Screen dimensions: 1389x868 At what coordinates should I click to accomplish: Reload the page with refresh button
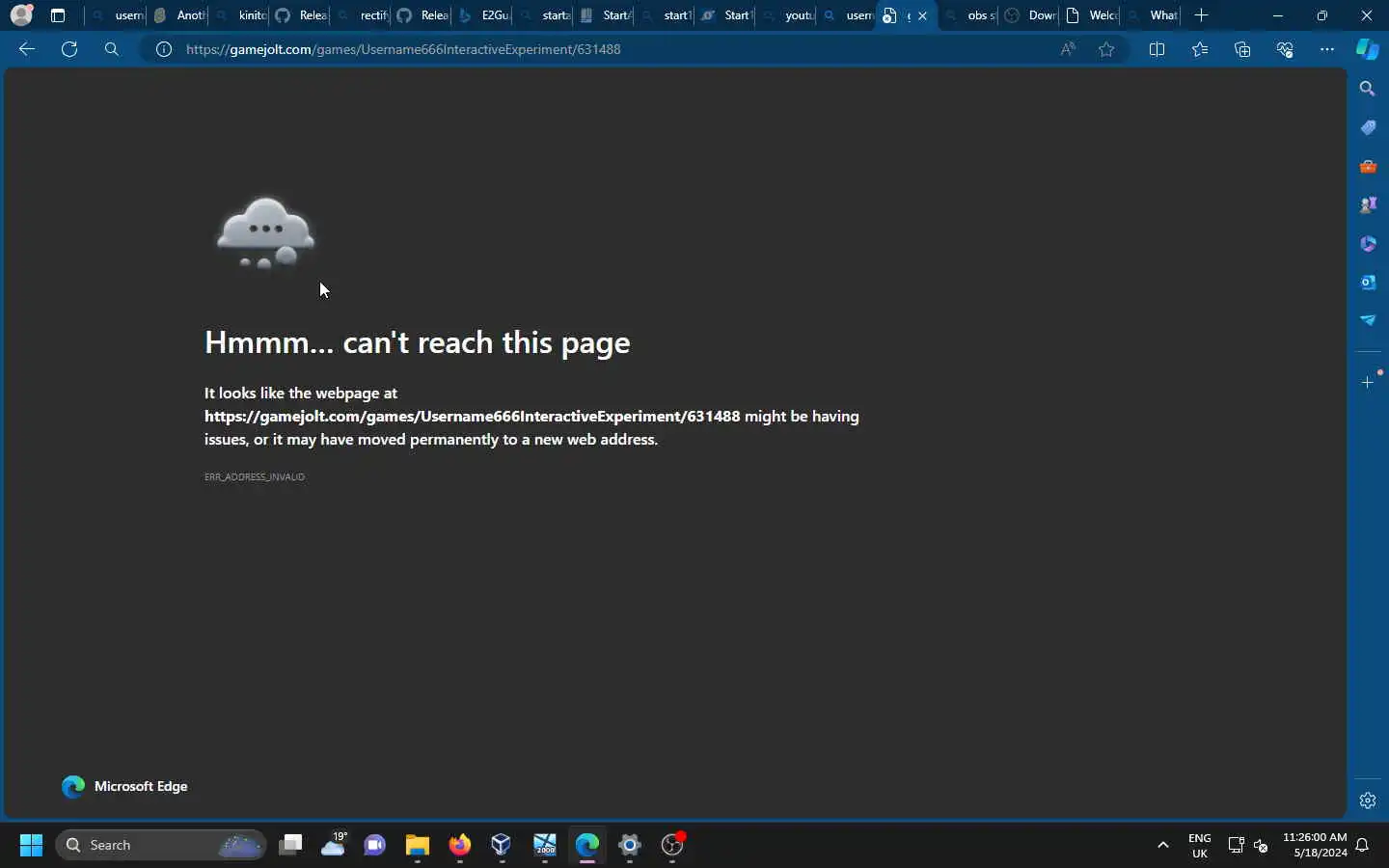(69, 49)
